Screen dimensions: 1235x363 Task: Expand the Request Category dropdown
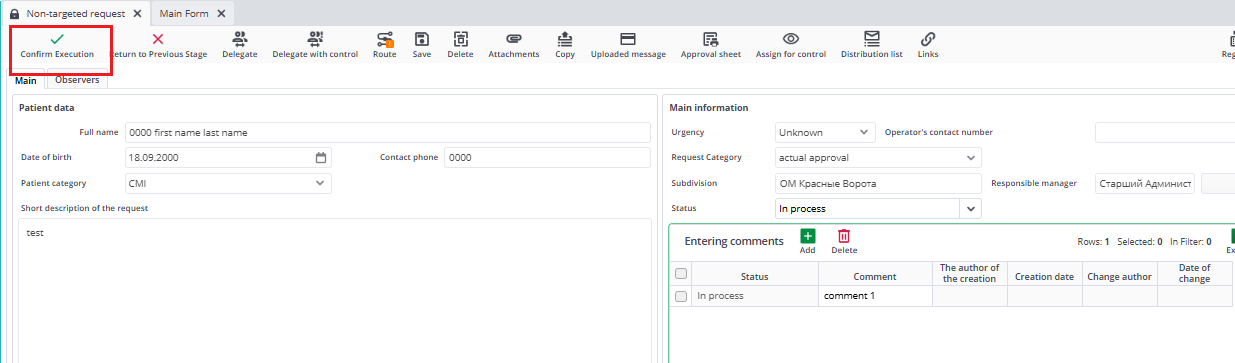(970, 158)
